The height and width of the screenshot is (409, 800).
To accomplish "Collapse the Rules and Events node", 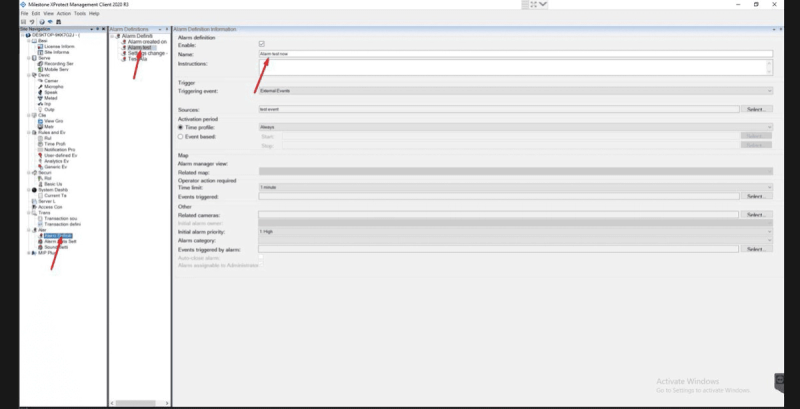I will coord(29,133).
